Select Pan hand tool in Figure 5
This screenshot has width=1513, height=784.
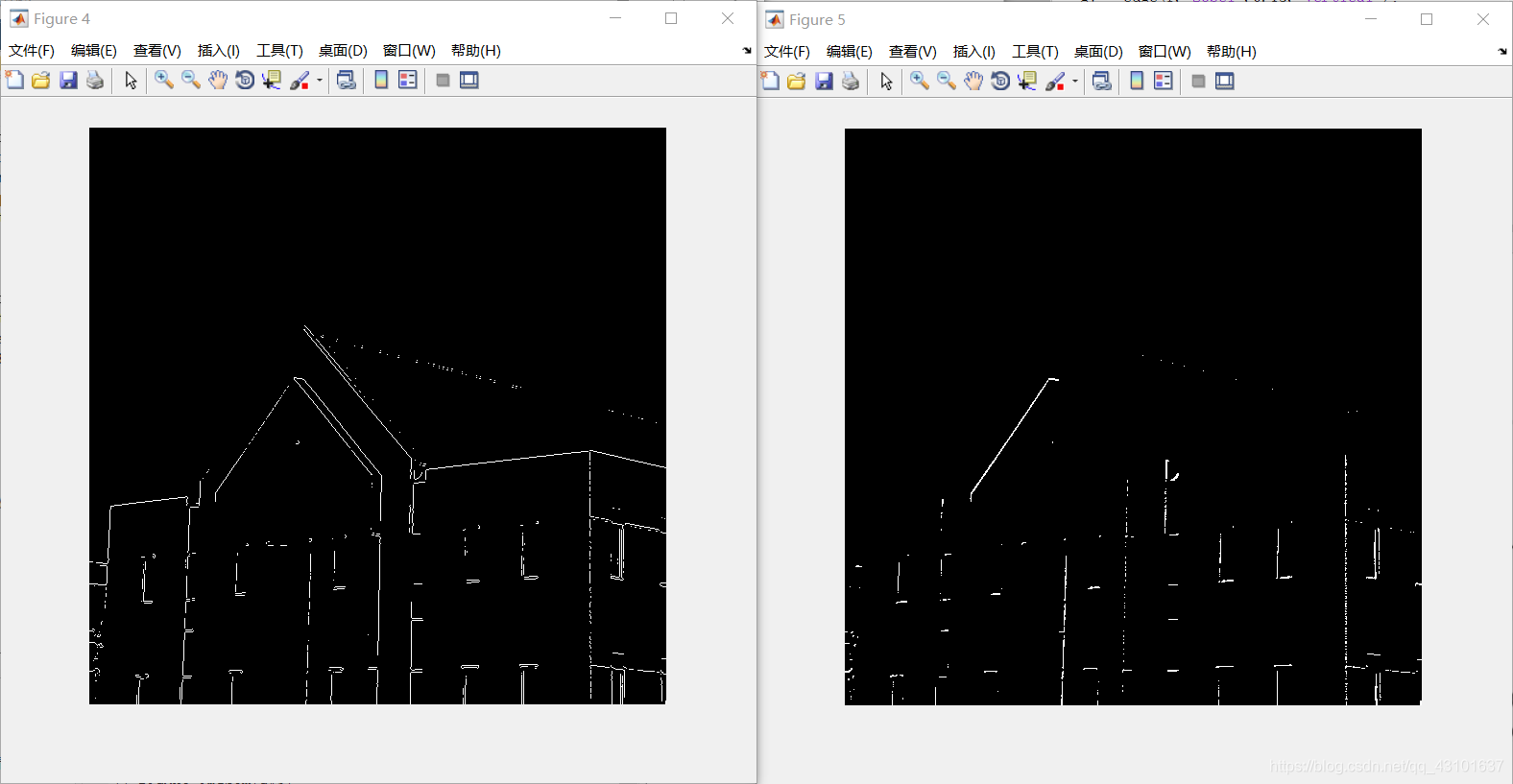coord(973,81)
